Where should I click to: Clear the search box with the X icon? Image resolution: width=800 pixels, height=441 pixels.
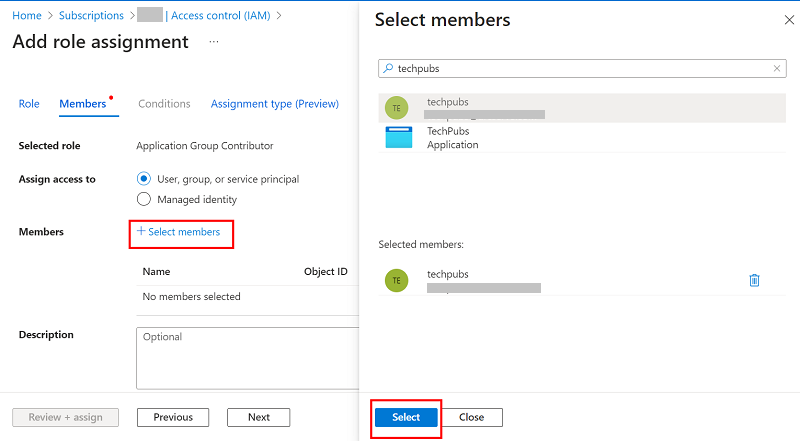click(777, 69)
